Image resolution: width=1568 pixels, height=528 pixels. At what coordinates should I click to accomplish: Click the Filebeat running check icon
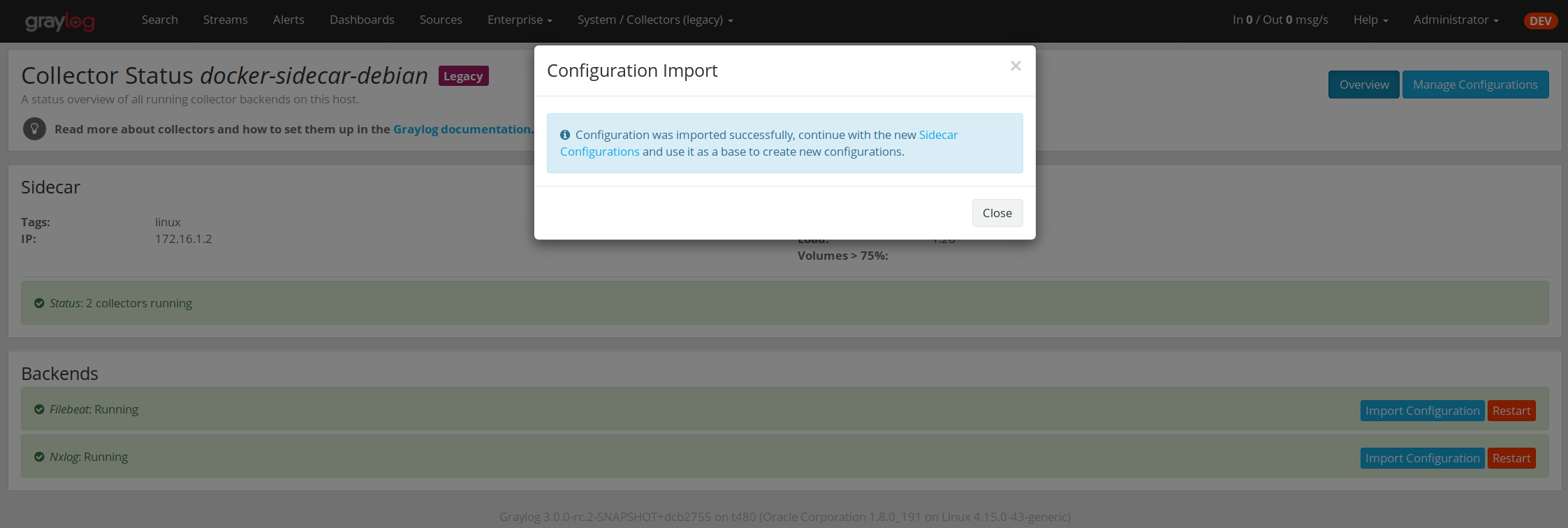coord(39,409)
